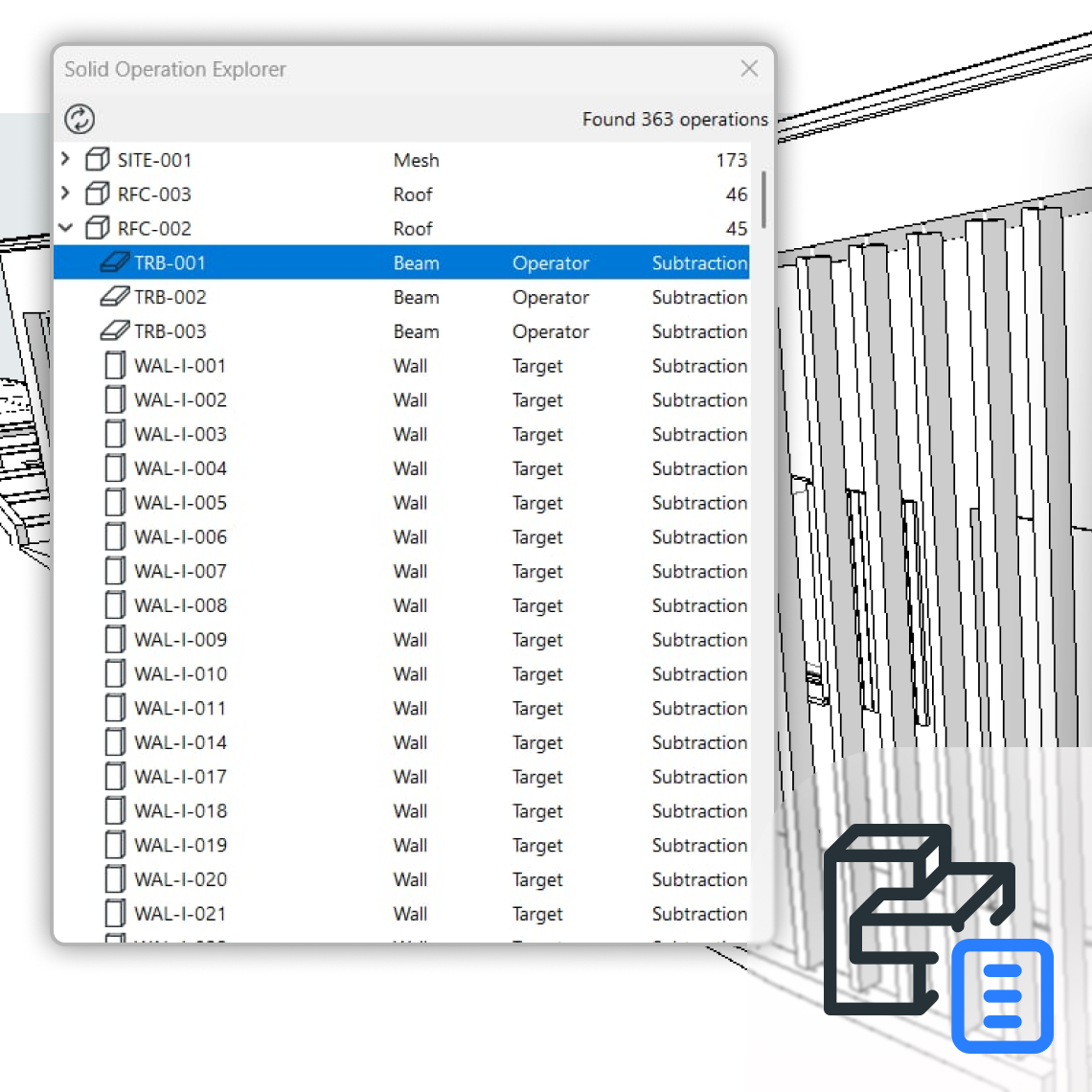Click the RFC-003 roof element icon

coord(97,194)
